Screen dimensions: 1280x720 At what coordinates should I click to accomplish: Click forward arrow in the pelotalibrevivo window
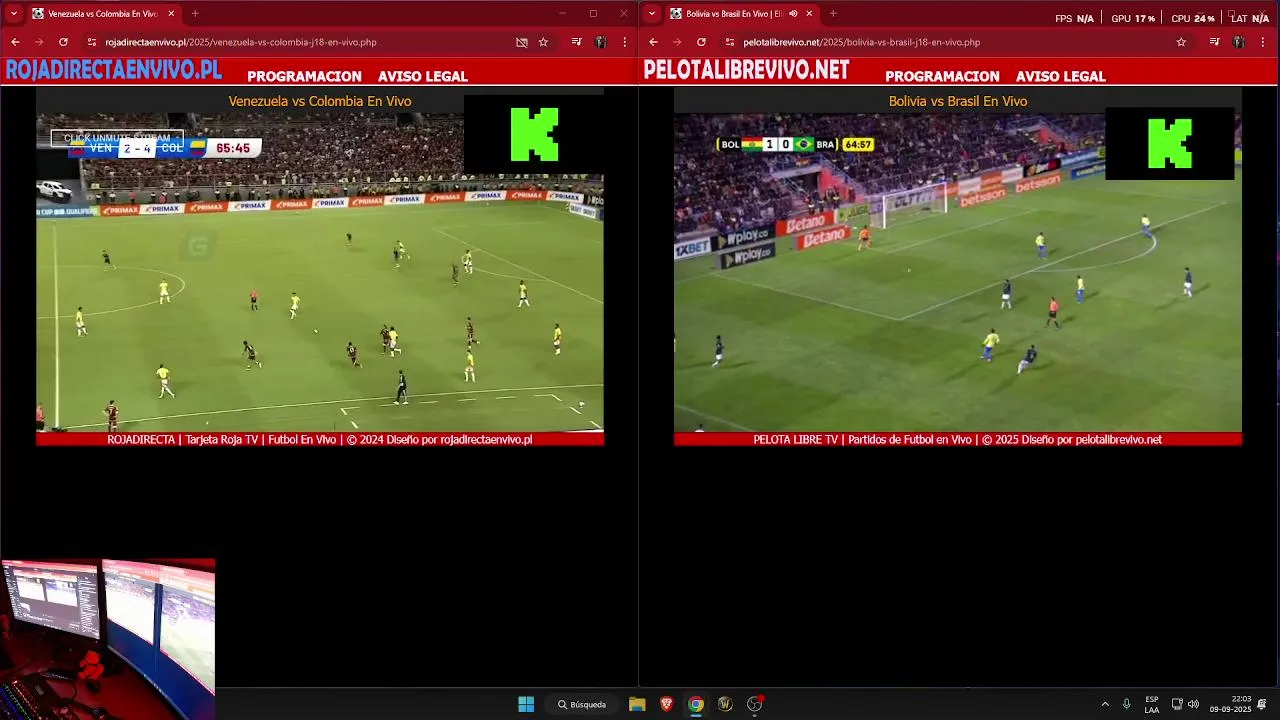click(x=677, y=42)
